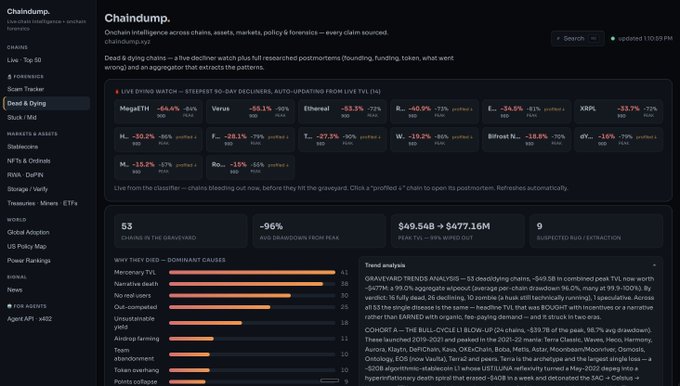680x386 pixels.
Task: Open the chaindump.xyz link
Action: coord(128,42)
